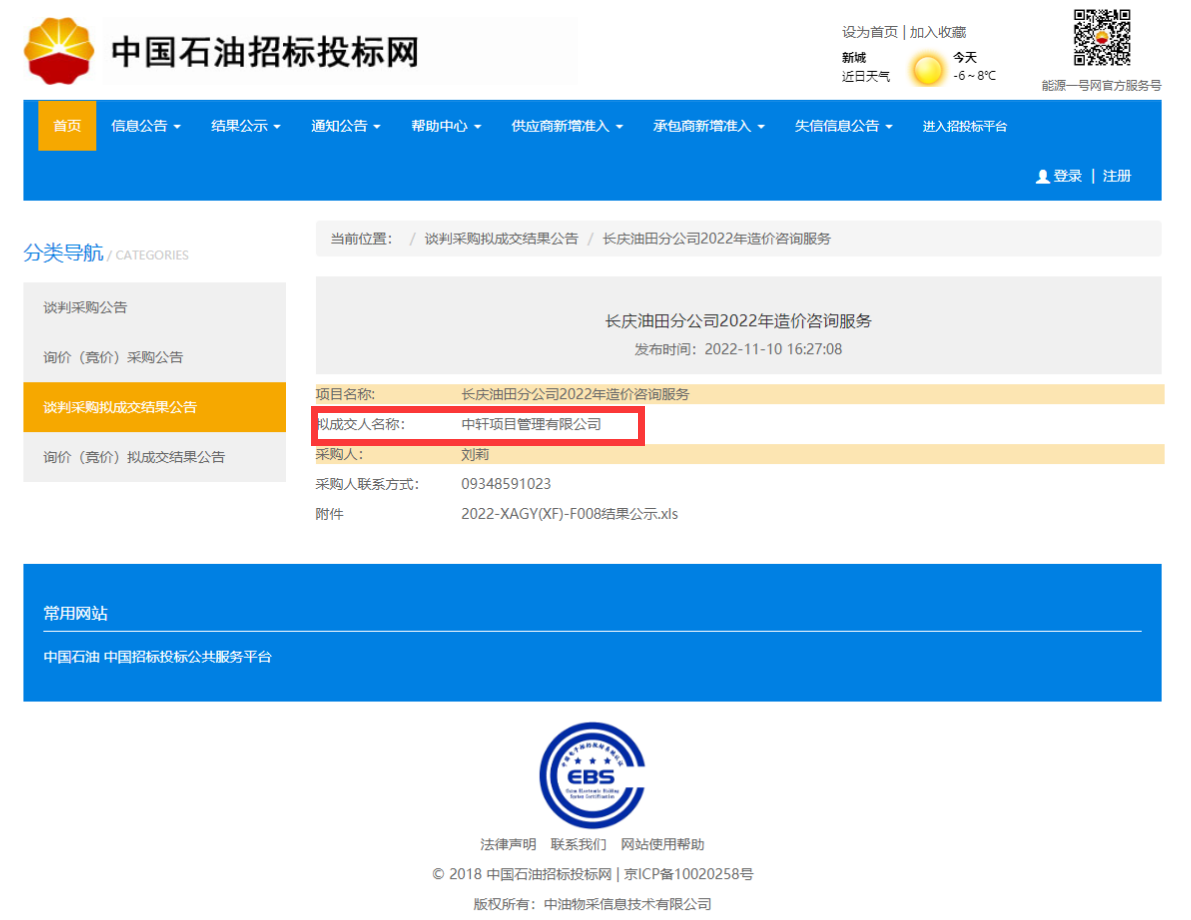Expand the 信息公告 dropdown menu
This screenshot has width=1191, height=920.
click(x=146, y=126)
